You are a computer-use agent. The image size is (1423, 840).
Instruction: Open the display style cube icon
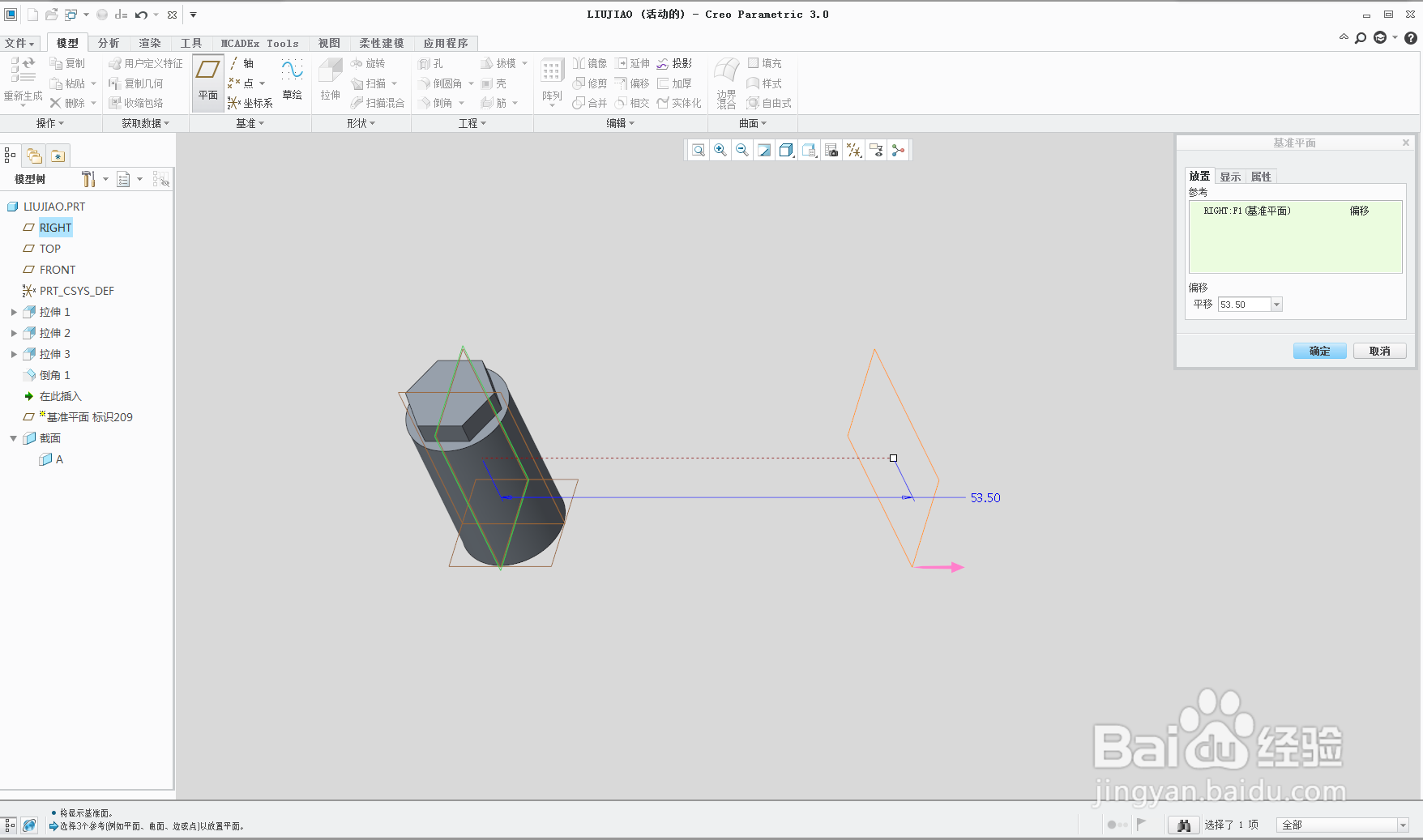point(786,150)
